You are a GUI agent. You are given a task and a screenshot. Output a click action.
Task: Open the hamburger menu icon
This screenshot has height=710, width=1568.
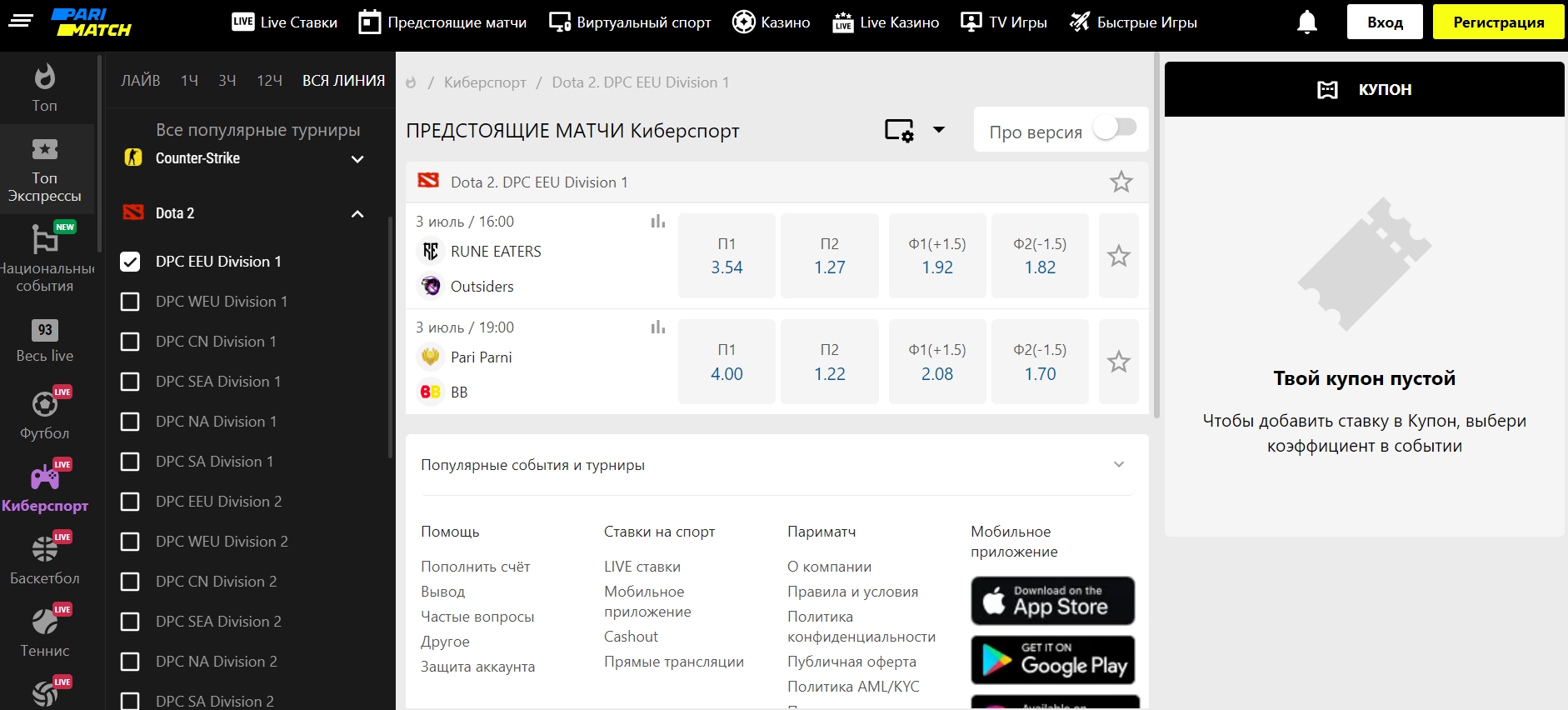click(x=21, y=20)
